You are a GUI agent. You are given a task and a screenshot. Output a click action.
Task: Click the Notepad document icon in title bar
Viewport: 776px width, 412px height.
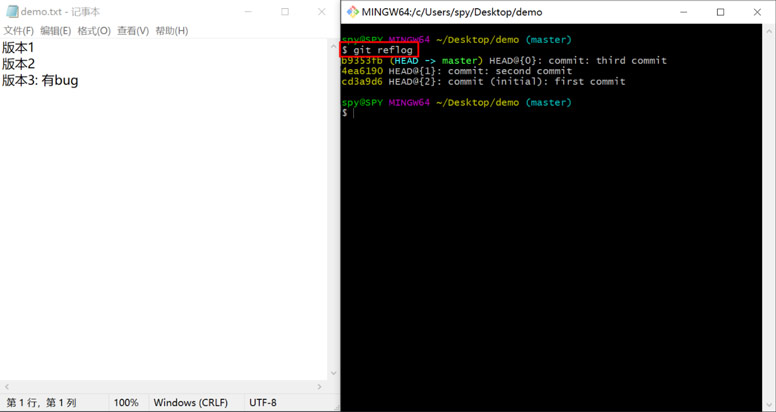[x=12, y=12]
